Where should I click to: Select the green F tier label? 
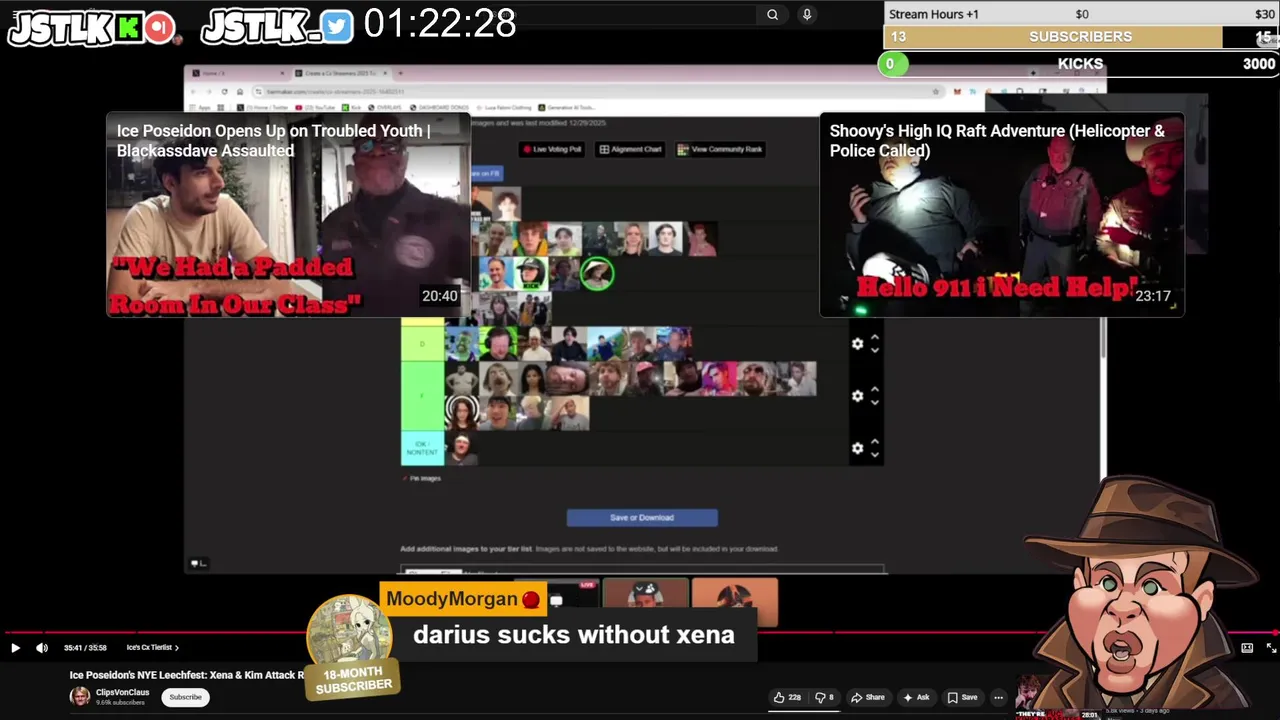coord(422,396)
